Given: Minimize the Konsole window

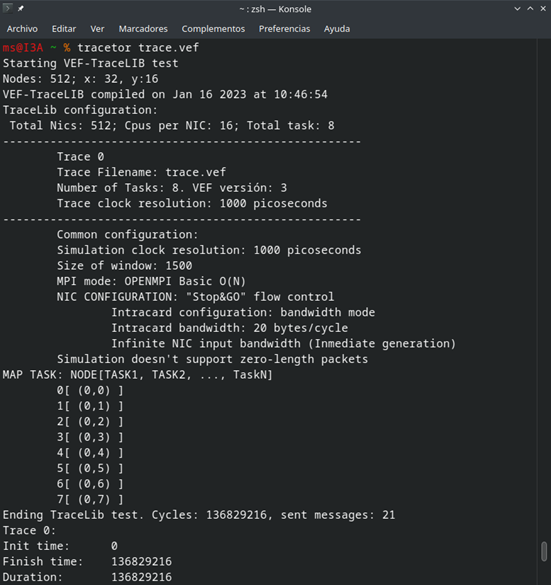Looking at the screenshot, I should (x=517, y=9).
